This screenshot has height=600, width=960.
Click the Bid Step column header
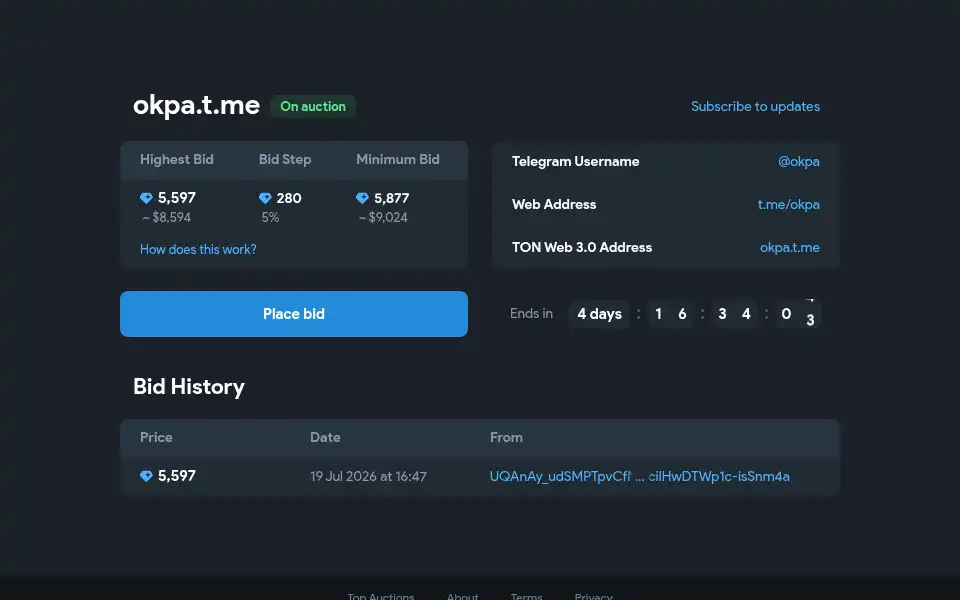(x=285, y=159)
